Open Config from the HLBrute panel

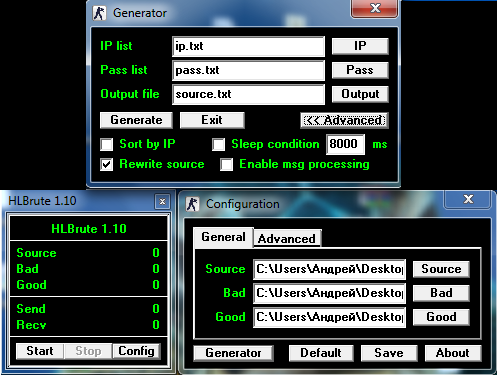136,351
